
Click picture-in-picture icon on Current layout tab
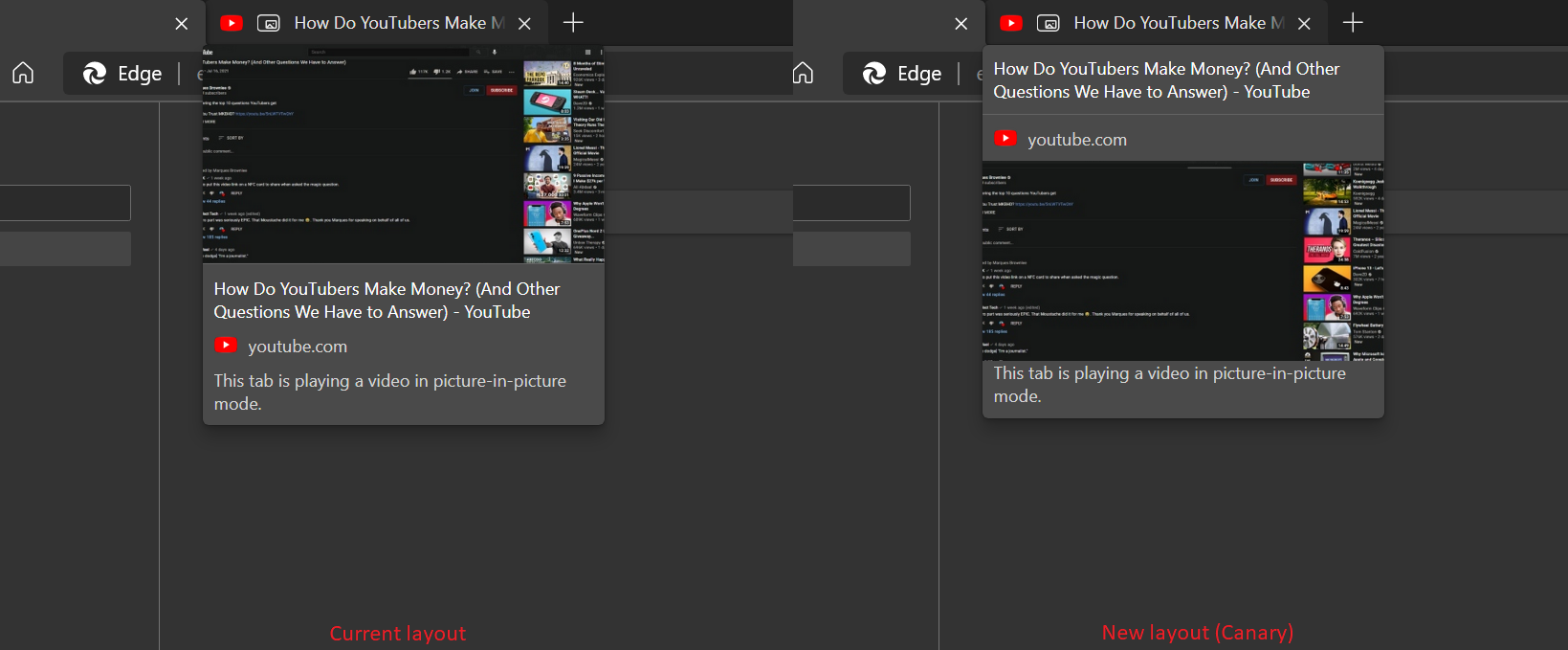(x=269, y=23)
